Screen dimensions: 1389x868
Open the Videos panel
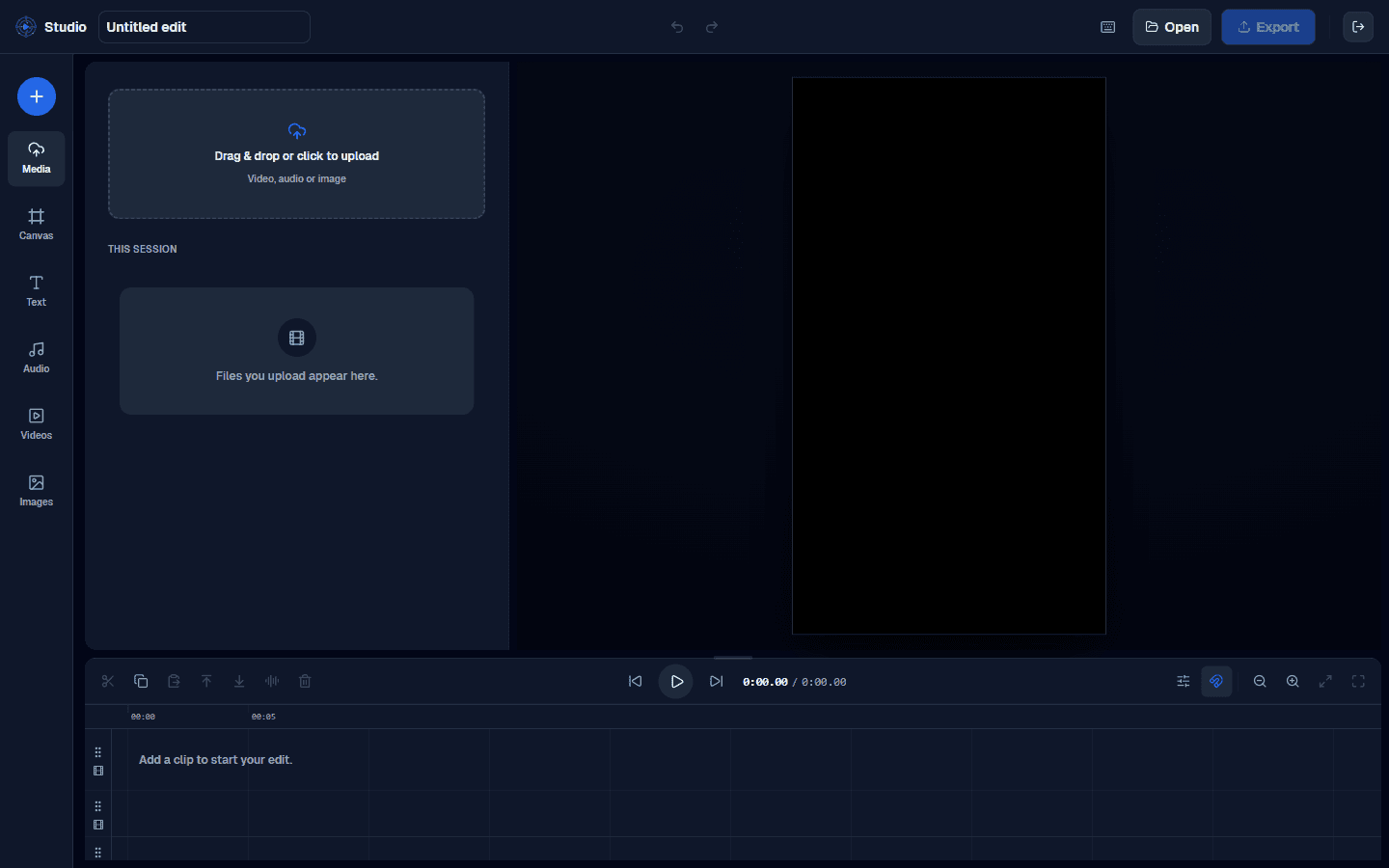37,424
